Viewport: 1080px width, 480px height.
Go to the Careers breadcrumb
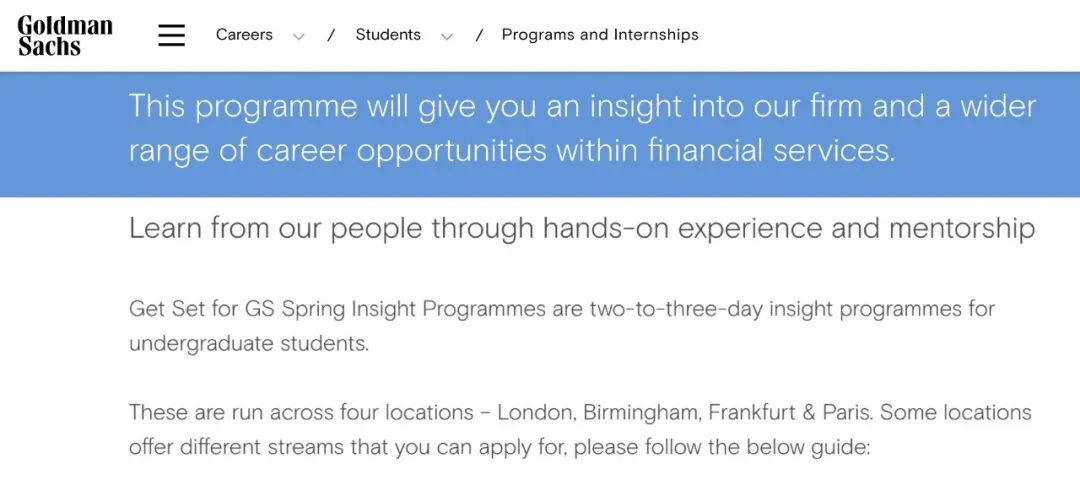click(244, 35)
